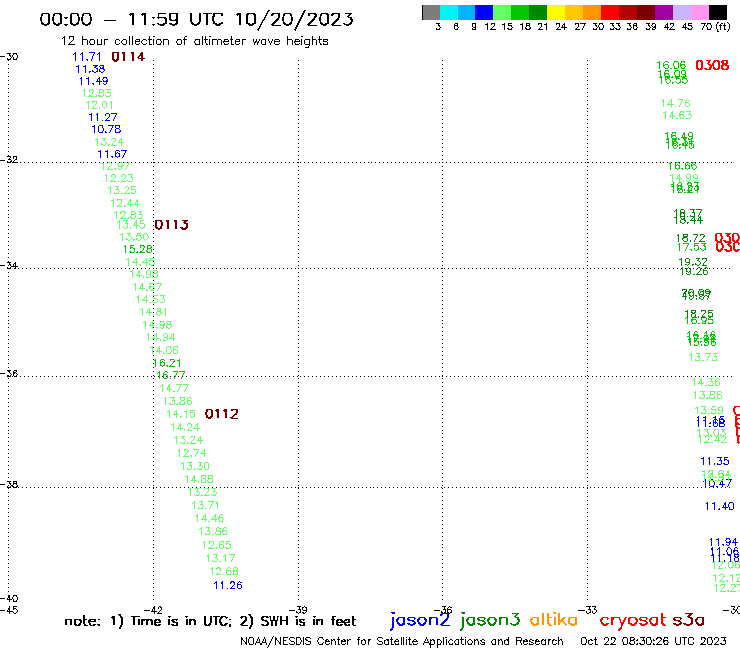Click the wave height value 12.65

(217, 545)
